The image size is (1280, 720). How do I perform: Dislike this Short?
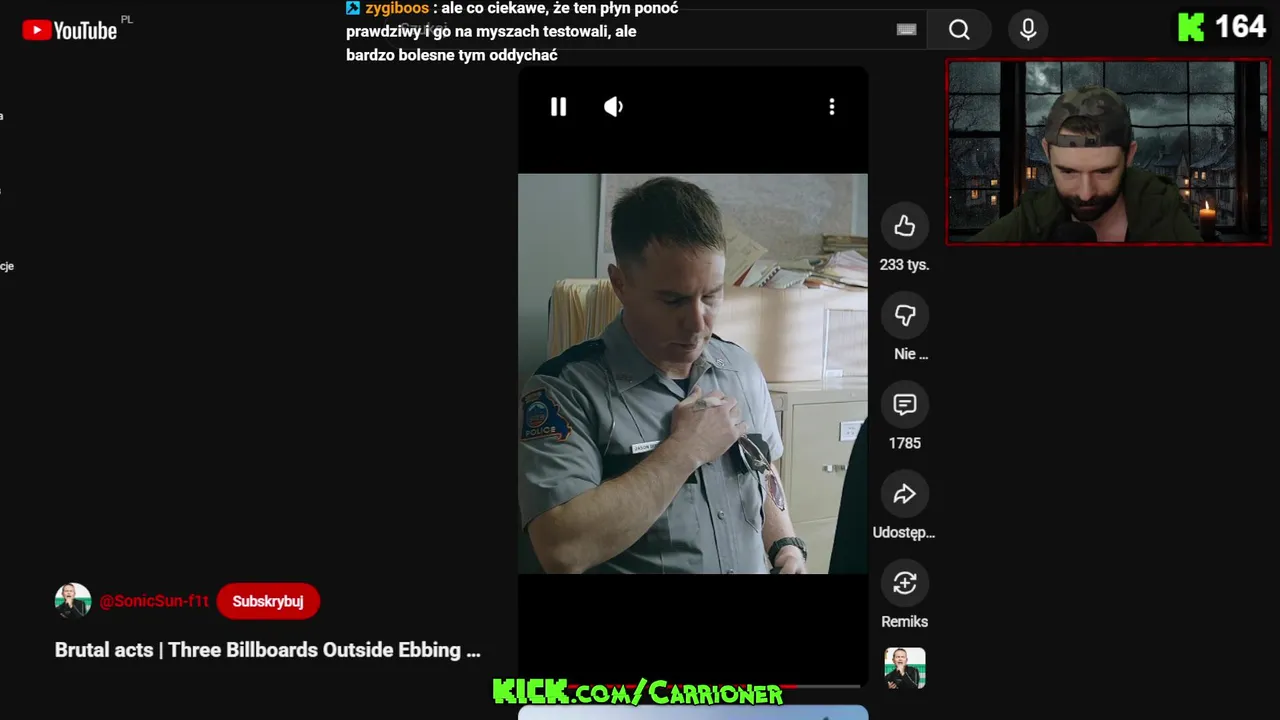click(905, 315)
